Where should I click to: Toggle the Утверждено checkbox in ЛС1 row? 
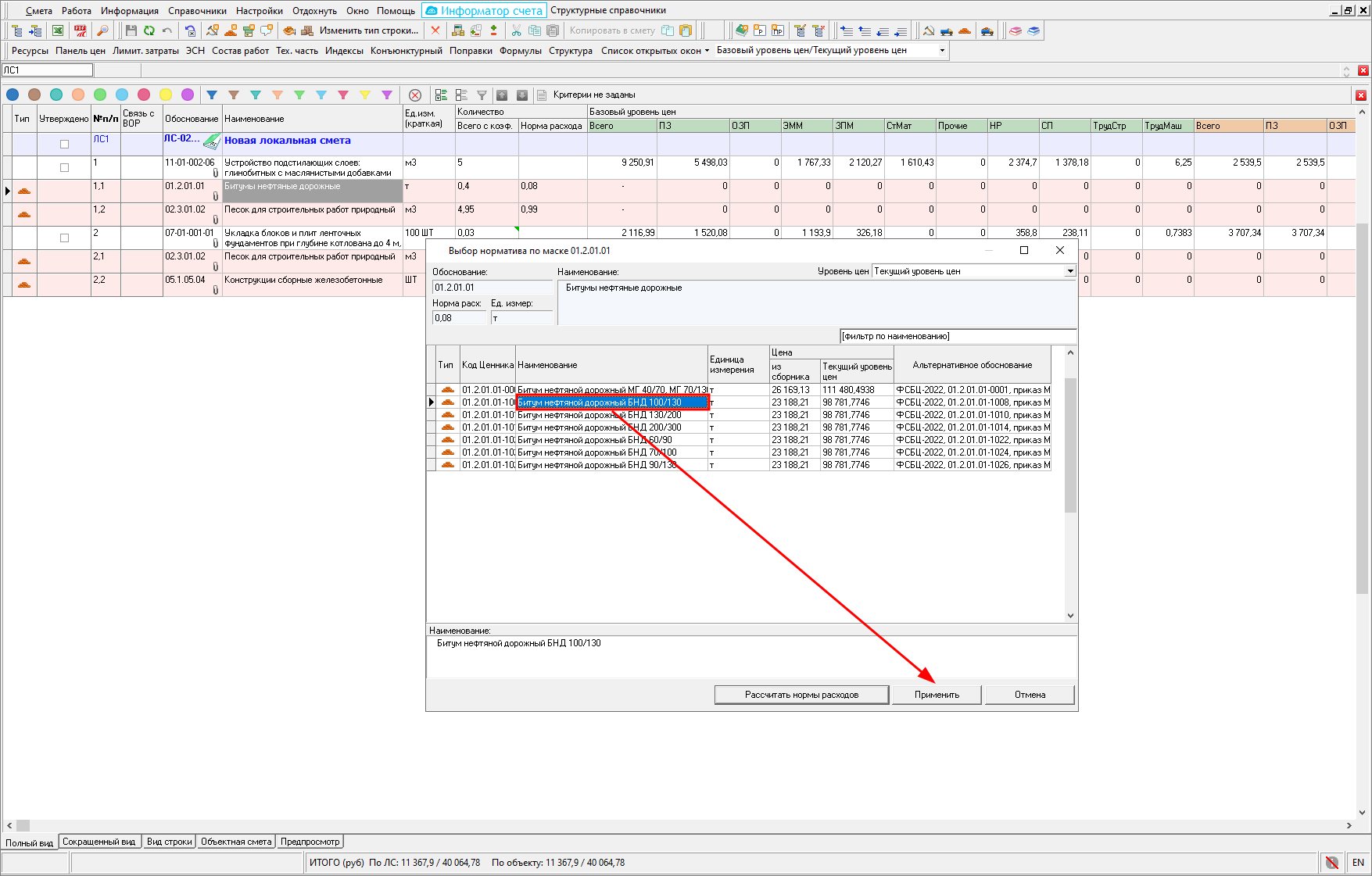point(64,144)
